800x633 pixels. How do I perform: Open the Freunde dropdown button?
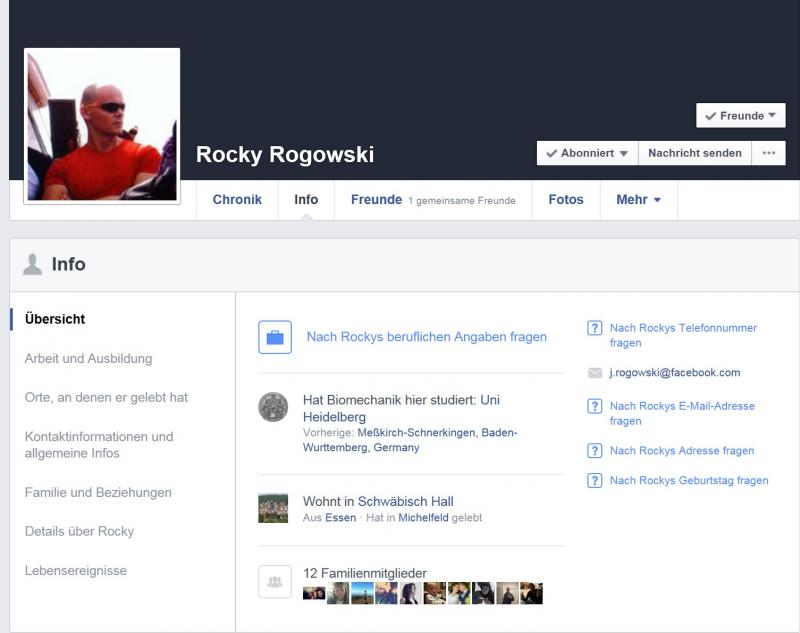[x=740, y=116]
